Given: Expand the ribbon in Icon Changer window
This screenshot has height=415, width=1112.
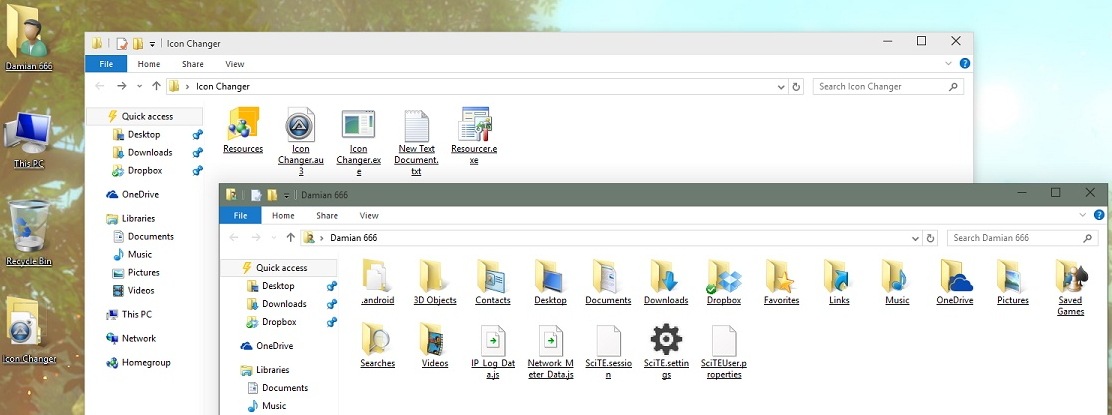Looking at the screenshot, I should 949,64.
